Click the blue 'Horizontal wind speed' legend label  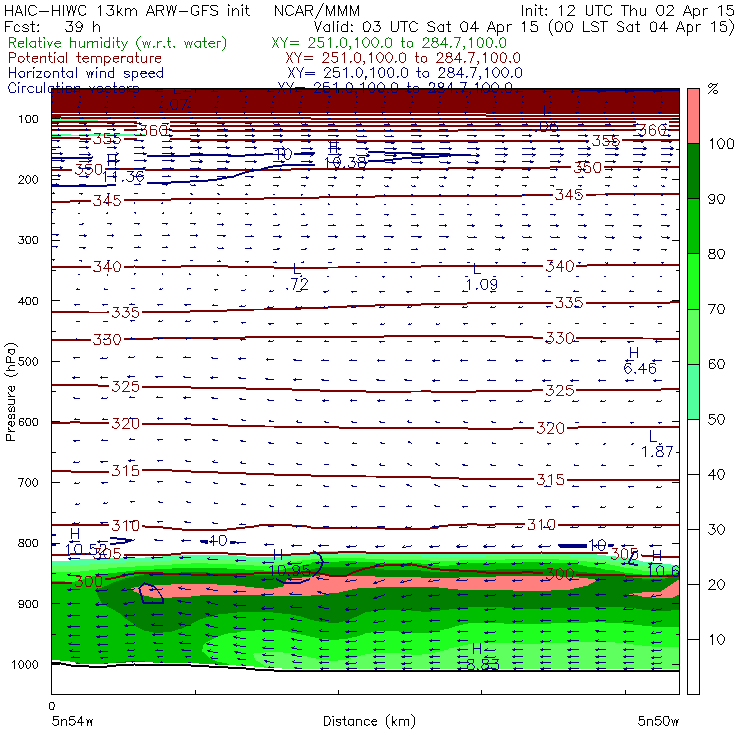point(85,73)
